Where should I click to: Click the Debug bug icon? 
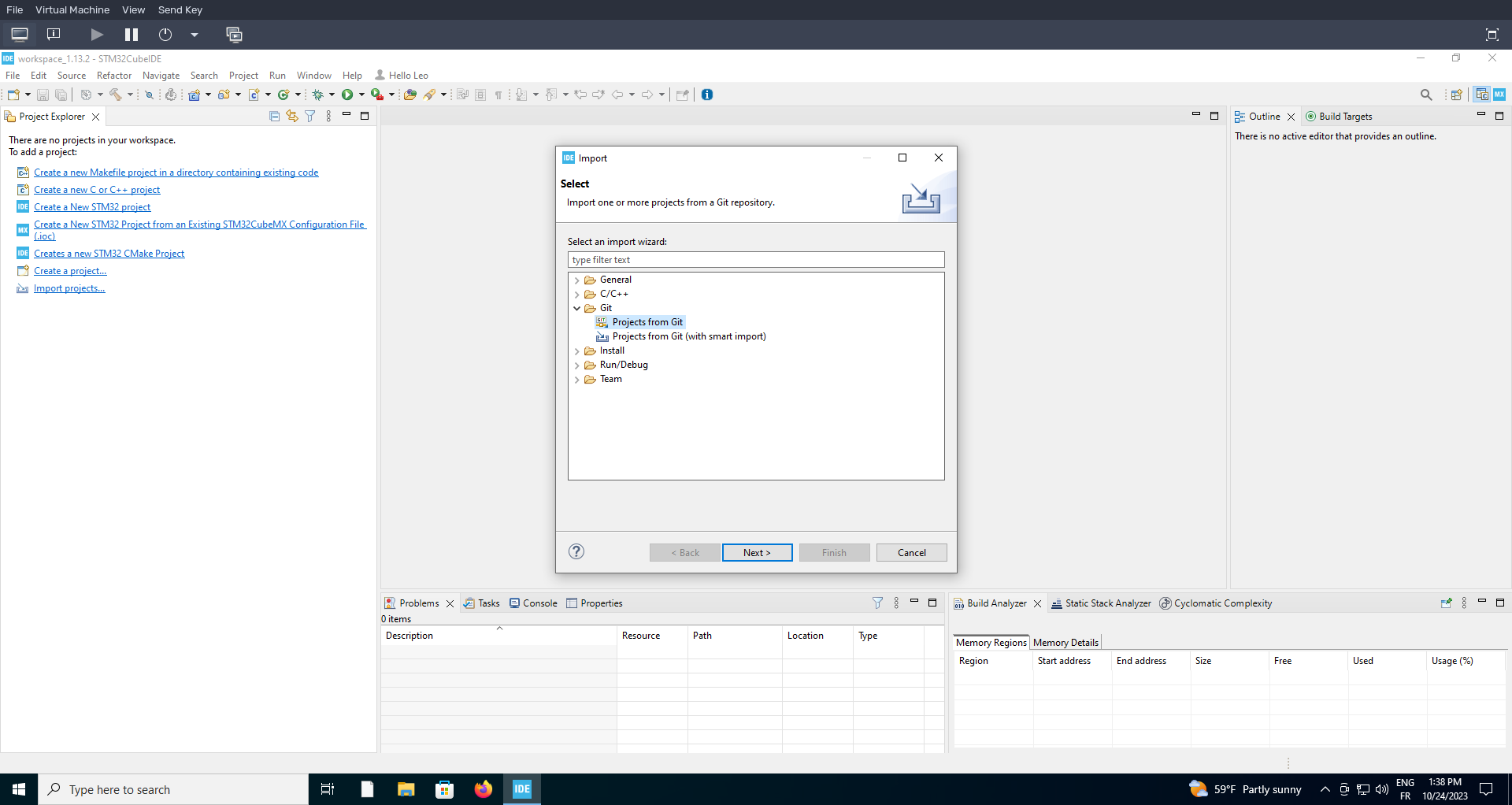318,95
